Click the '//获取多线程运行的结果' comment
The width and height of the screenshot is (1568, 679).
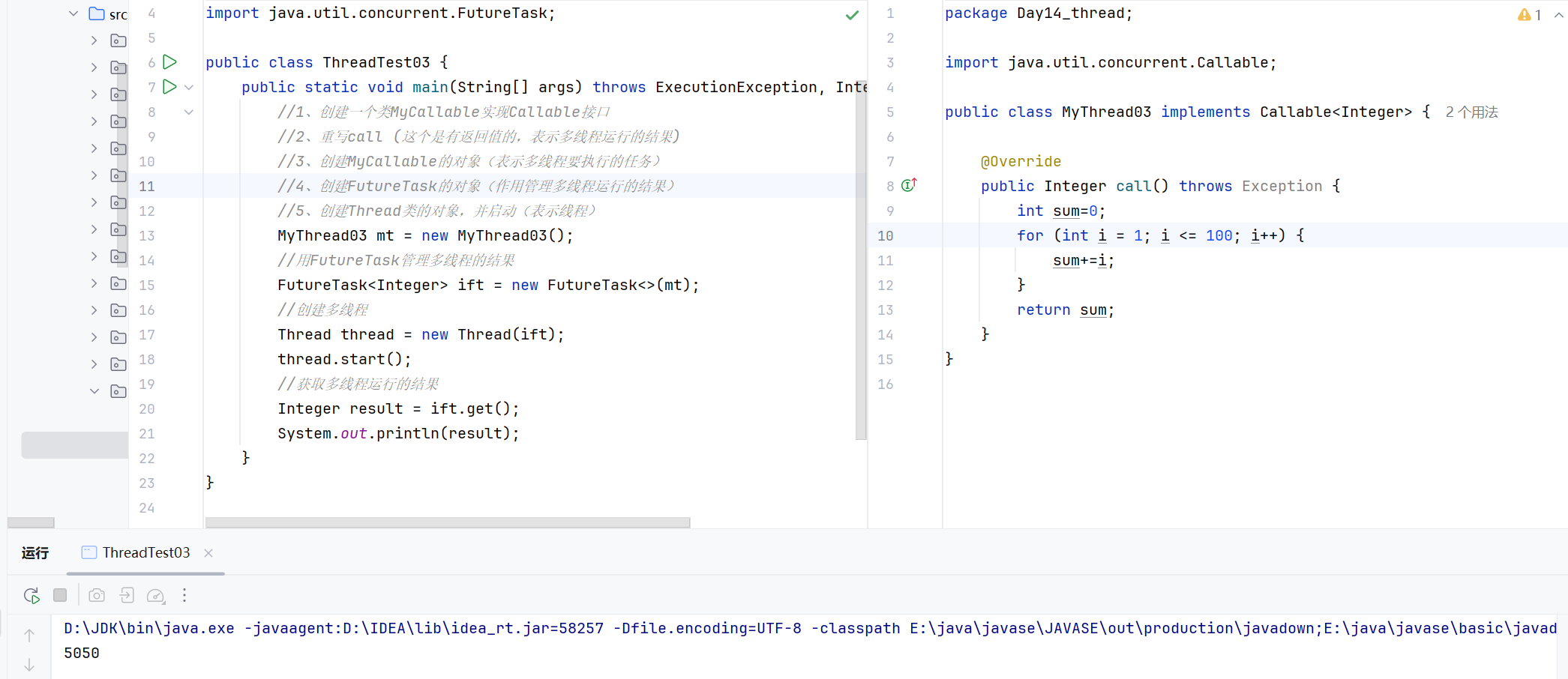coord(358,384)
